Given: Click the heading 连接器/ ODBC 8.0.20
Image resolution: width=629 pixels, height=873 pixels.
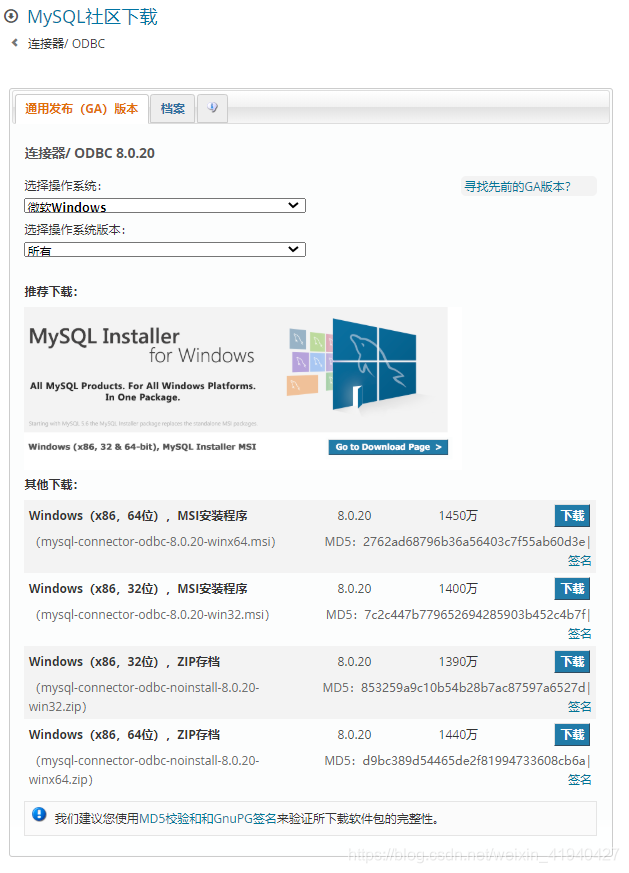Looking at the screenshot, I should tap(90, 153).
